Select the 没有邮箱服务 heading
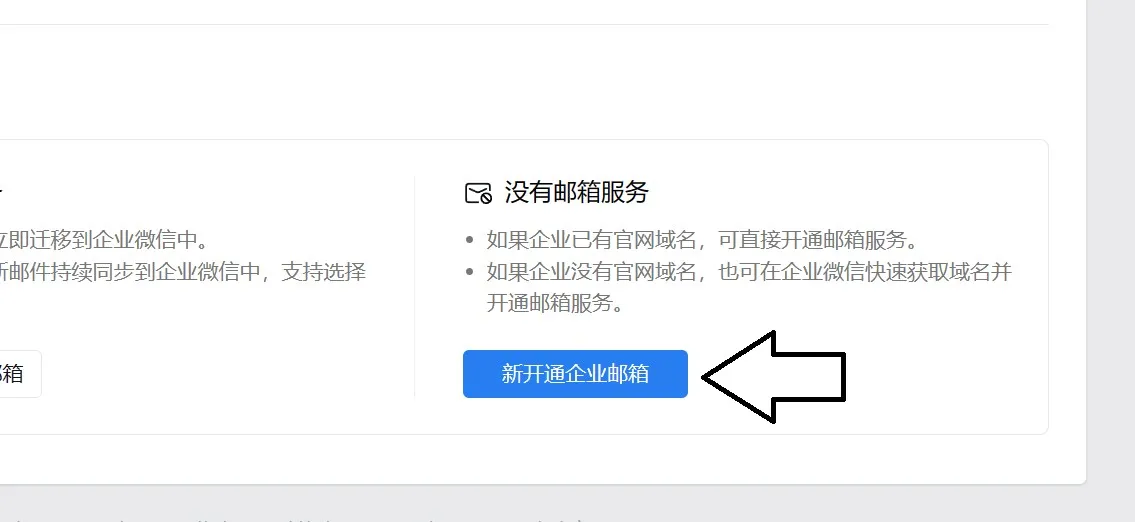Image resolution: width=1135 pixels, height=522 pixels. pos(576,193)
